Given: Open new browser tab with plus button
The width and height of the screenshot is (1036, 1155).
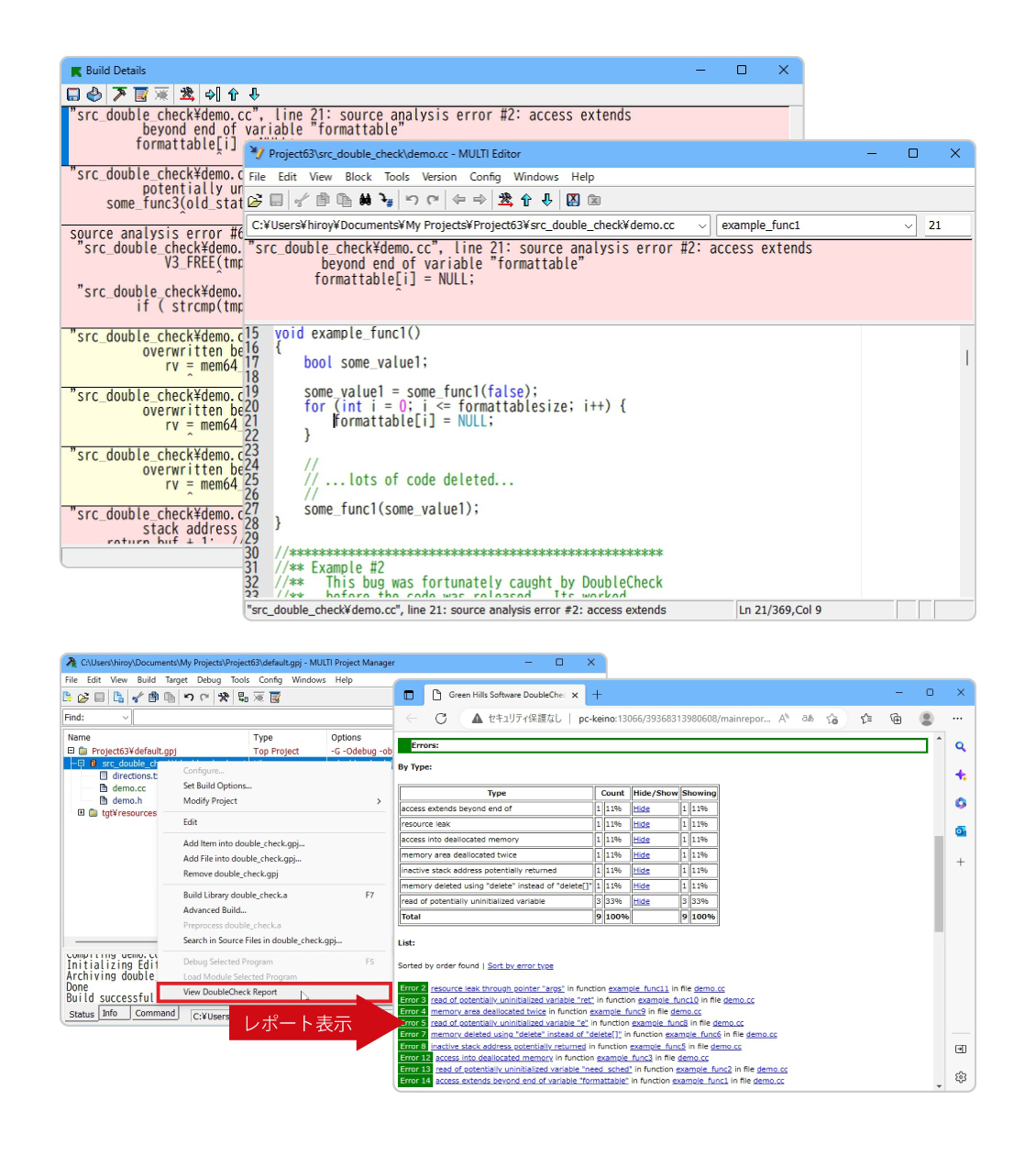Looking at the screenshot, I should (597, 695).
